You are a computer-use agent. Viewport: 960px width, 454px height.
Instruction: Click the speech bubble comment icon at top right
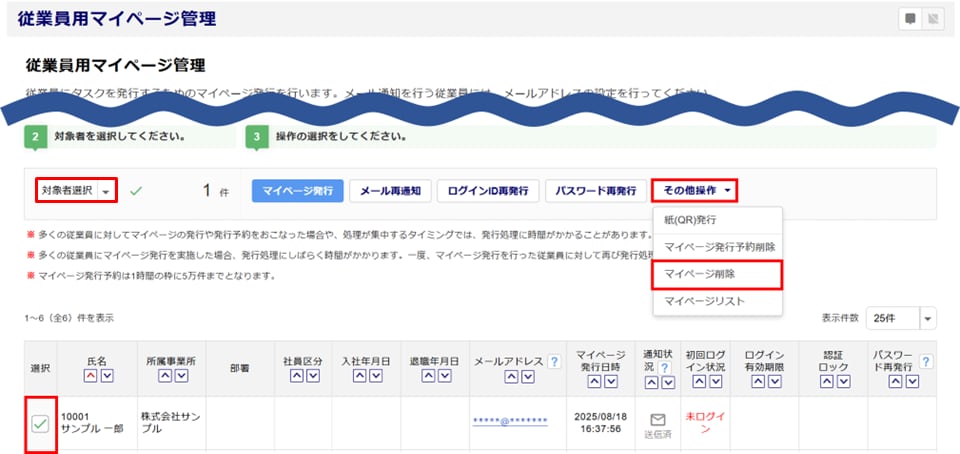pyautogui.click(x=910, y=19)
